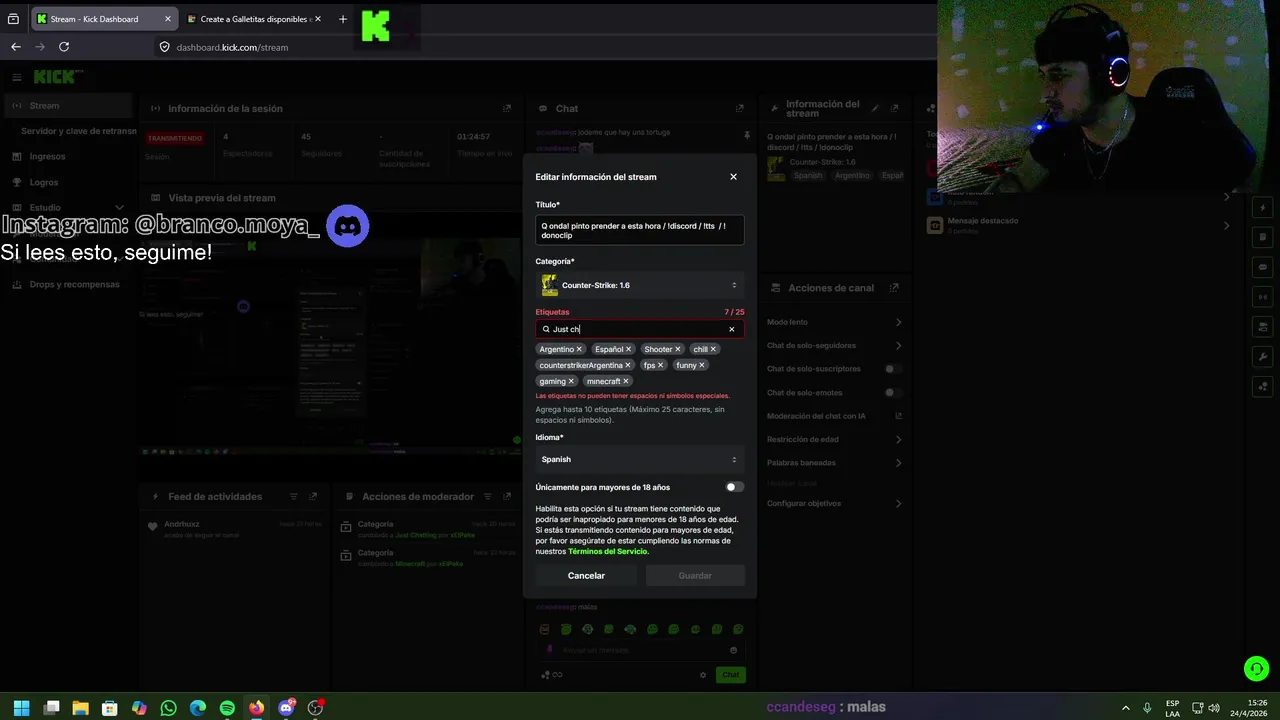Image resolution: width=1280 pixels, height=720 pixels.
Task: Click the Cancelar button
Action: point(586,575)
